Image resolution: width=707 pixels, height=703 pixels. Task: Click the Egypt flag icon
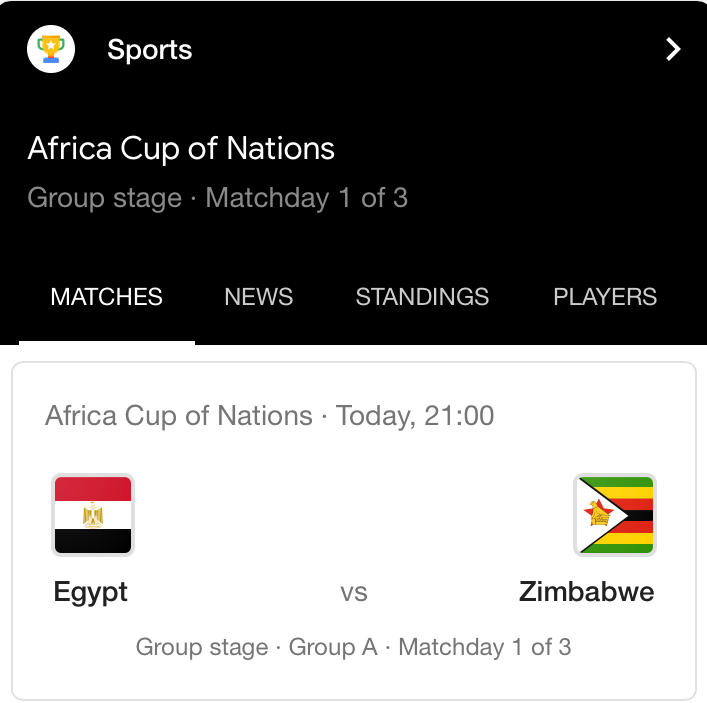(92, 514)
